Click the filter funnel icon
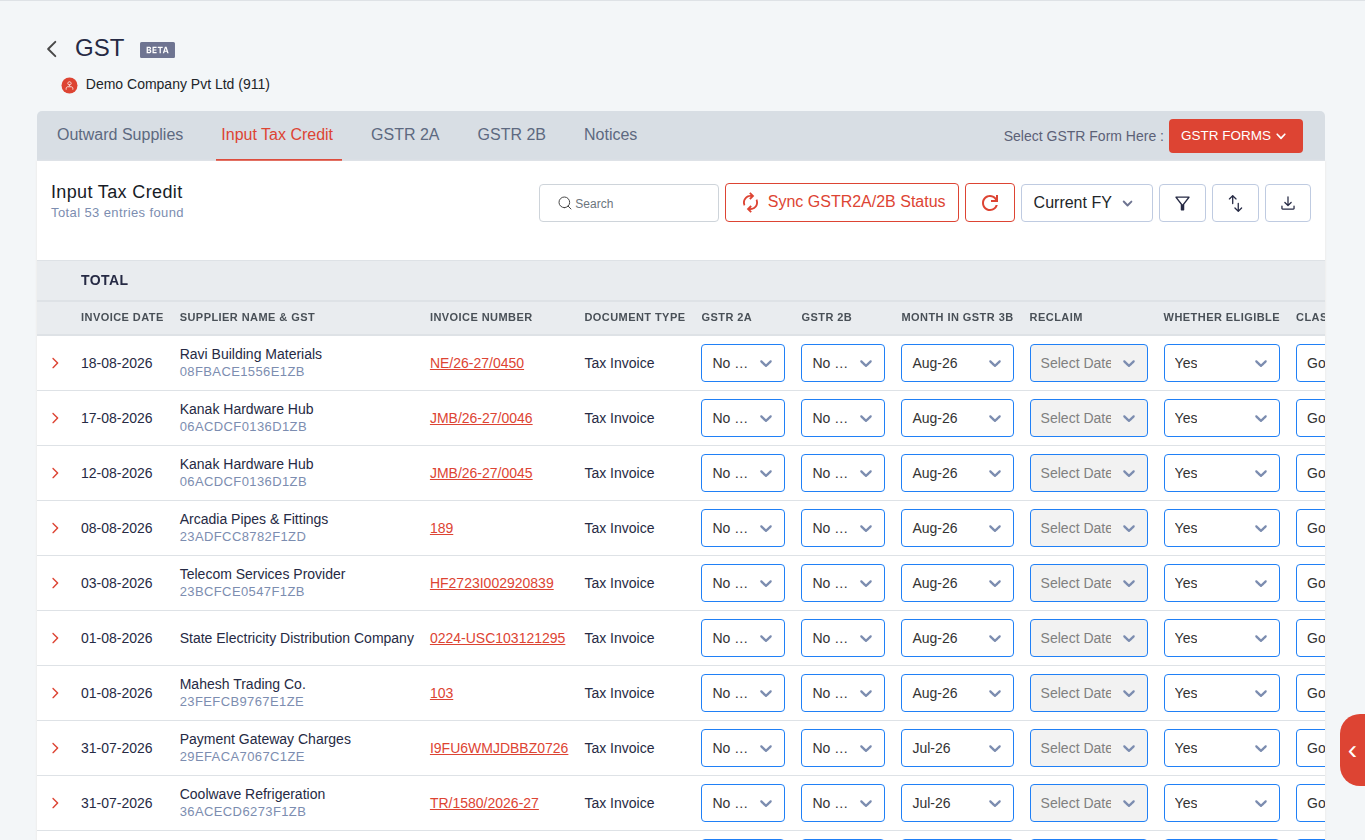 [x=1182, y=203]
